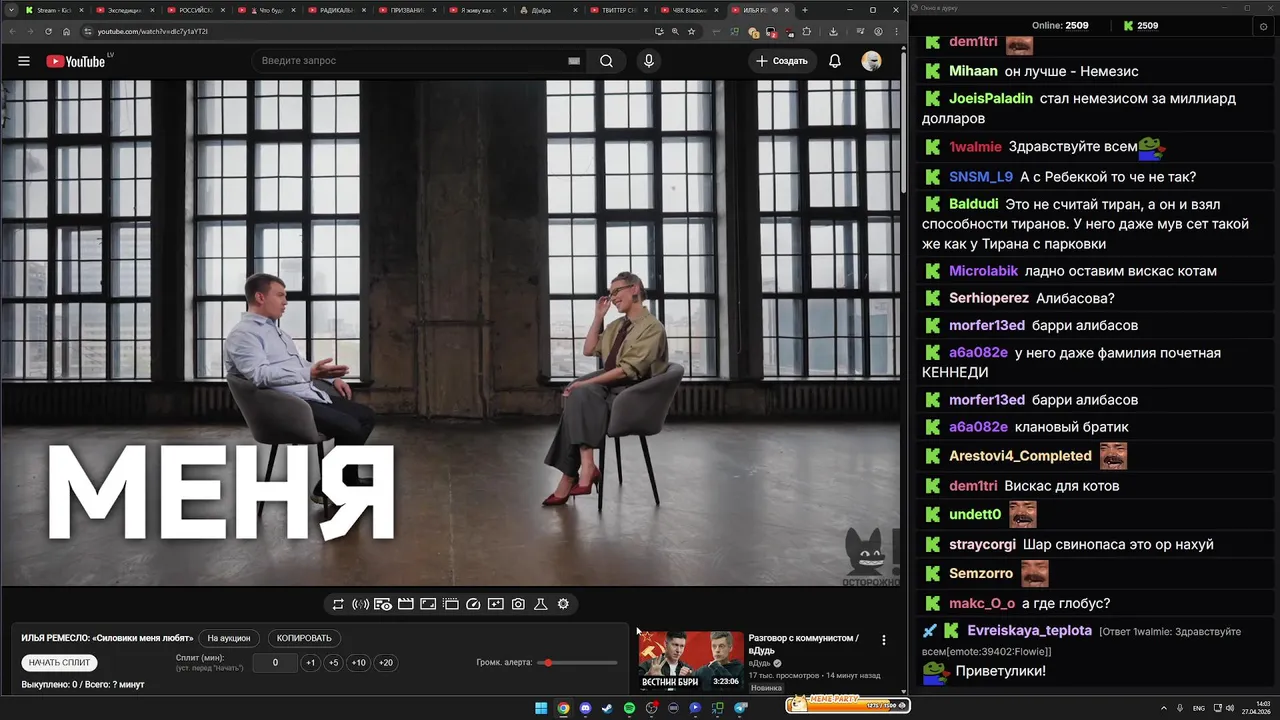
Task: Open the gear settings in player toolbar
Action: click(563, 604)
